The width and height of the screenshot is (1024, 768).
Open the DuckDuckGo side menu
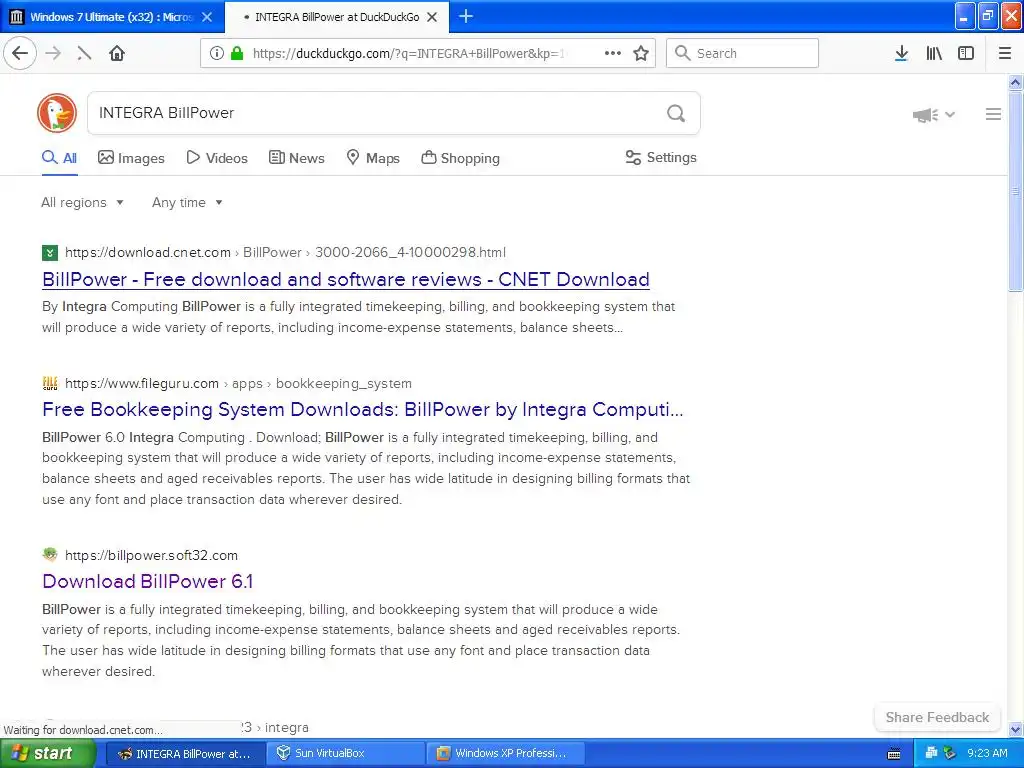(x=993, y=114)
